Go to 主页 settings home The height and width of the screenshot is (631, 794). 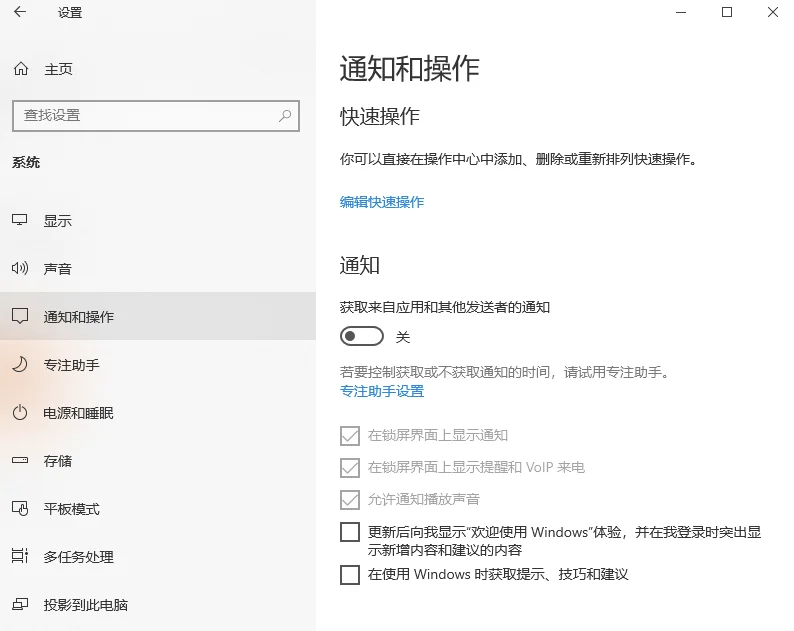coord(158,68)
